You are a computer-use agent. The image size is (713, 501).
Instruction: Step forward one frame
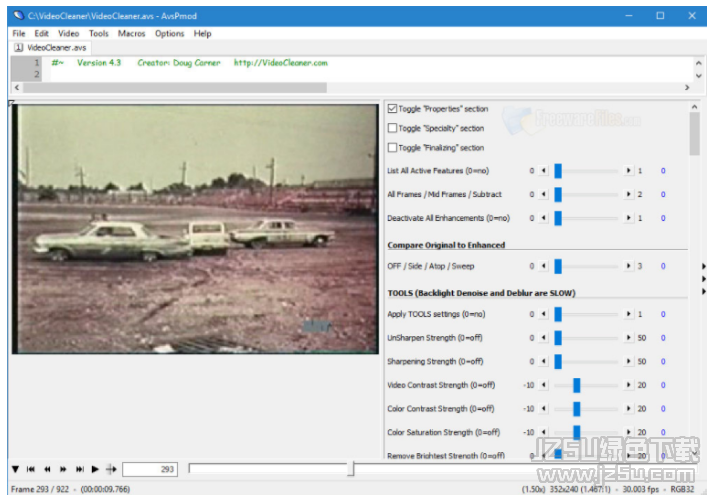click(x=63, y=469)
